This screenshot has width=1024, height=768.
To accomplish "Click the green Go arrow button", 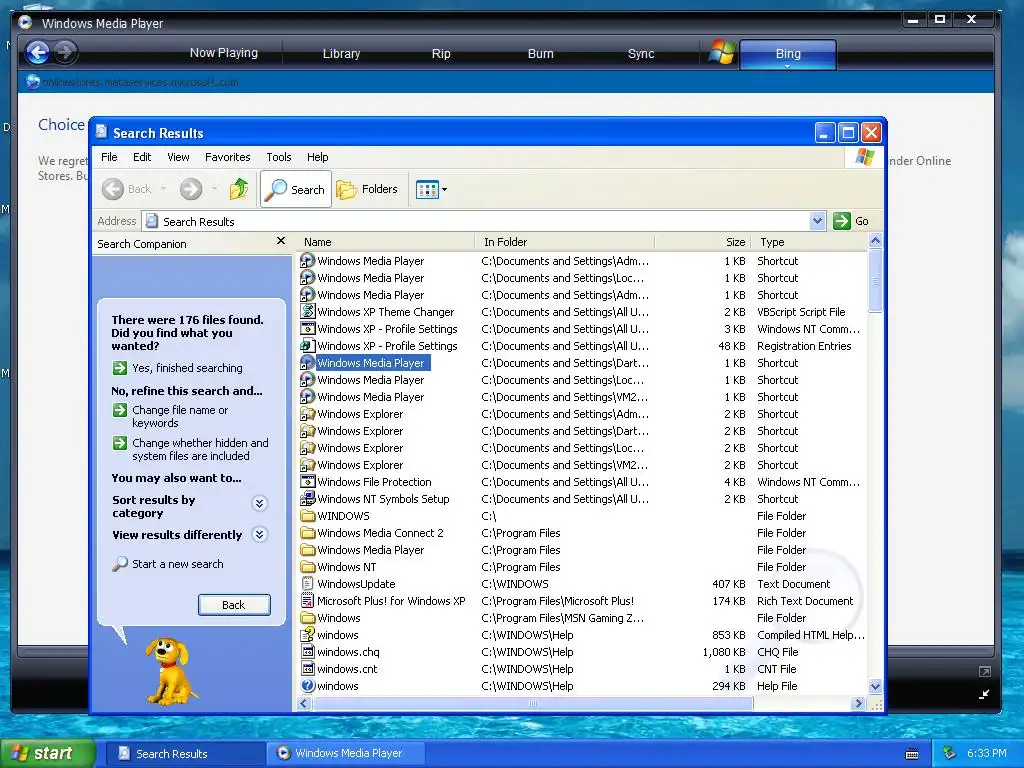I will coord(842,221).
